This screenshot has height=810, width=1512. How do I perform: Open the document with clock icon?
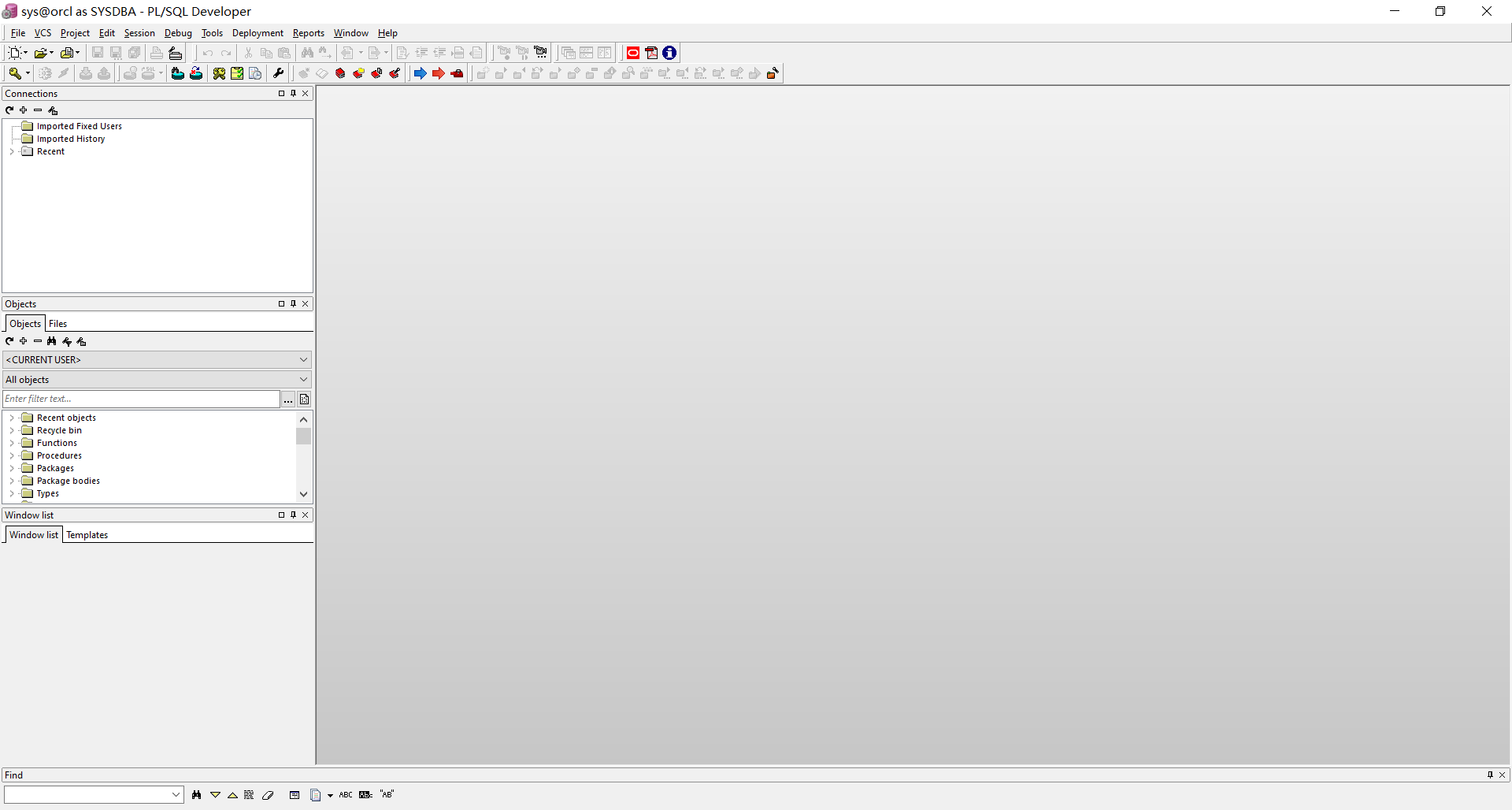tap(255, 73)
